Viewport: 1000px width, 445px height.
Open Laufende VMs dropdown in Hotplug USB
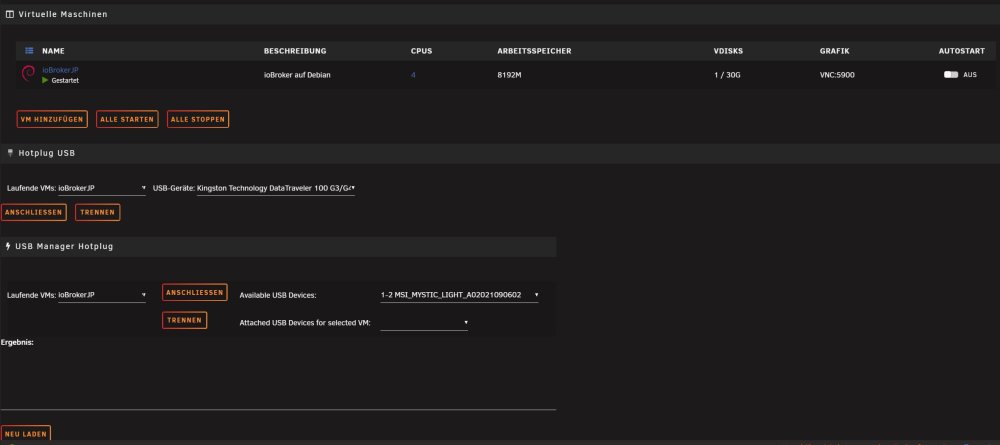pyautogui.click(x=102, y=188)
